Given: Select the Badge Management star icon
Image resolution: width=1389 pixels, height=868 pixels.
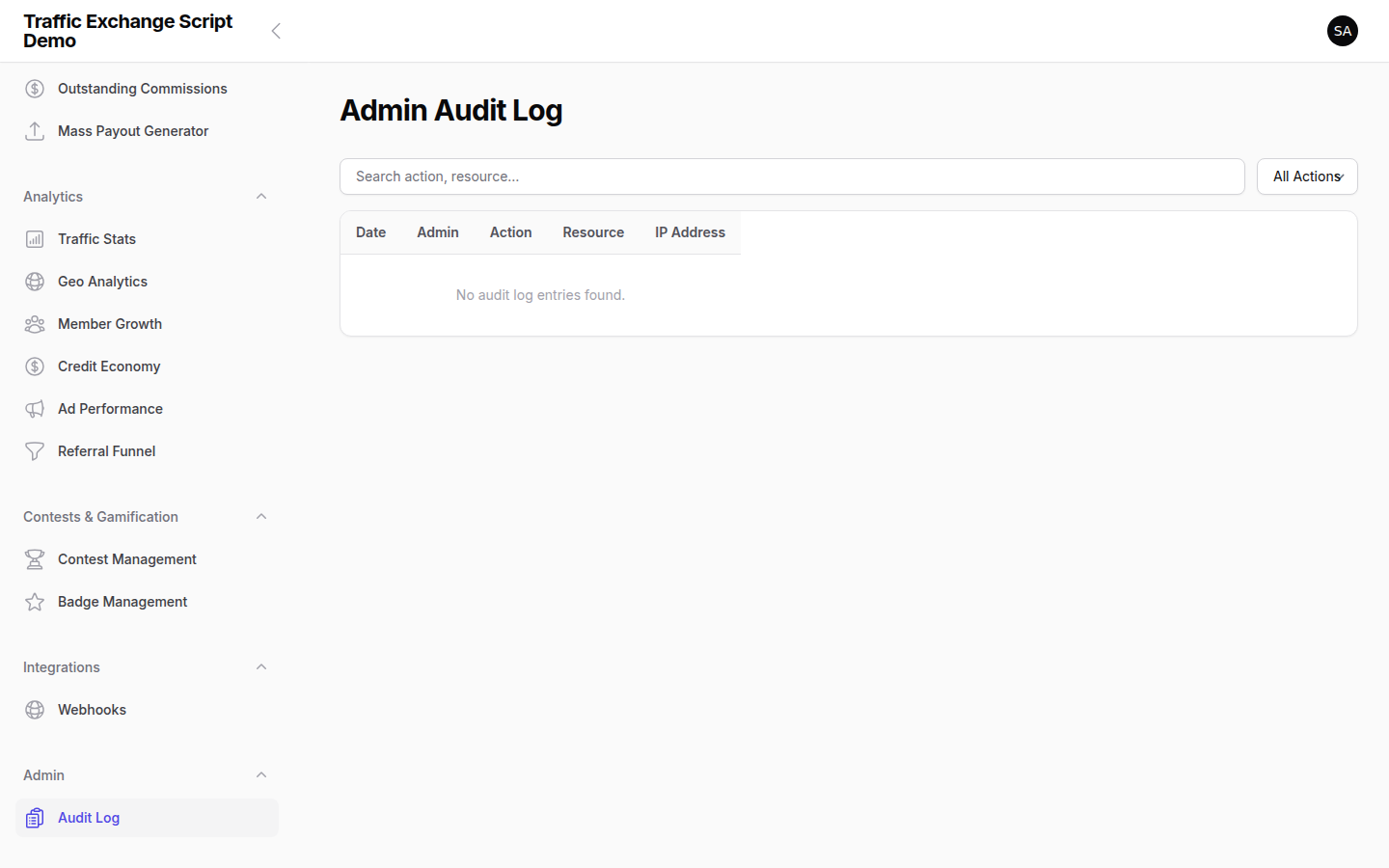Looking at the screenshot, I should pyautogui.click(x=35, y=601).
